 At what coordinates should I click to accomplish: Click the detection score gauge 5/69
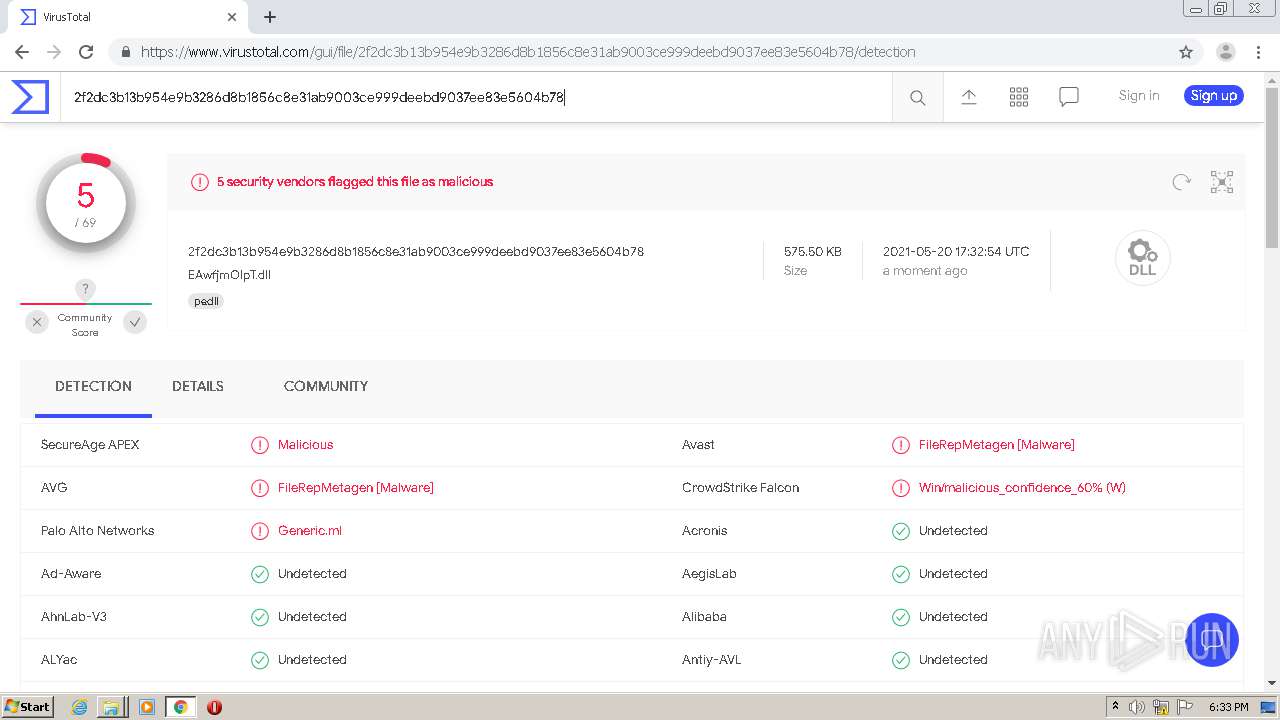86,203
